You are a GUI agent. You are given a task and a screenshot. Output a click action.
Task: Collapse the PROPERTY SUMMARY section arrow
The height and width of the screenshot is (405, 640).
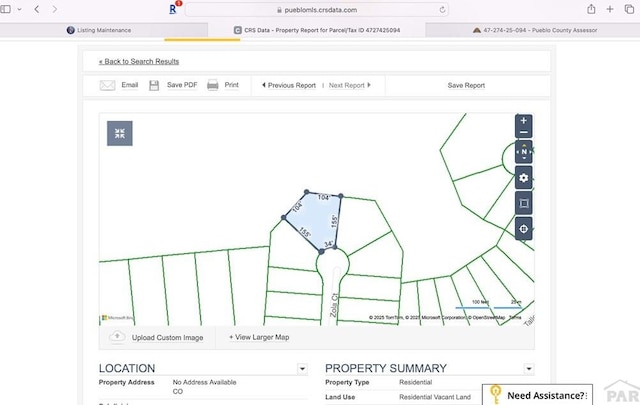(x=529, y=369)
